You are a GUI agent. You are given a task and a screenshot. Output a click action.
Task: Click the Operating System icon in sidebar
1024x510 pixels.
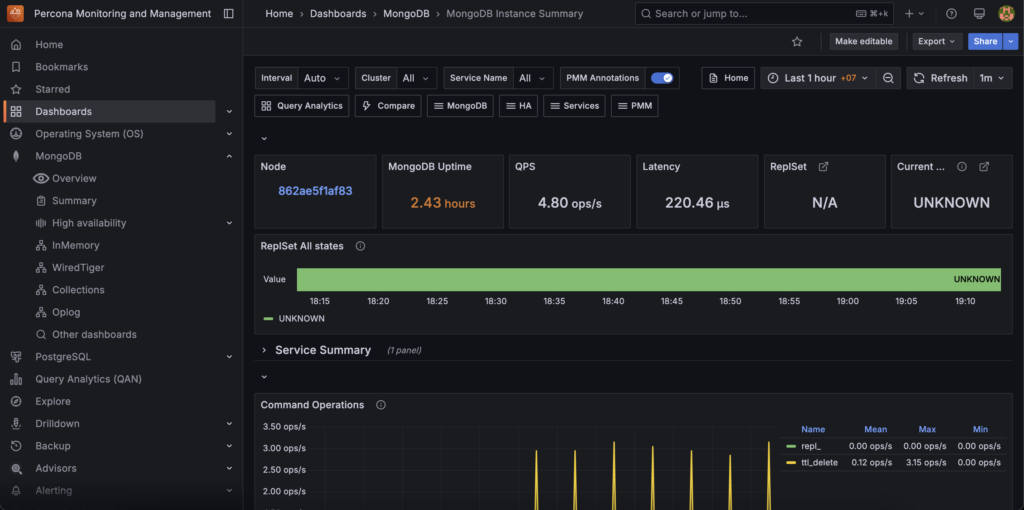coord(16,134)
